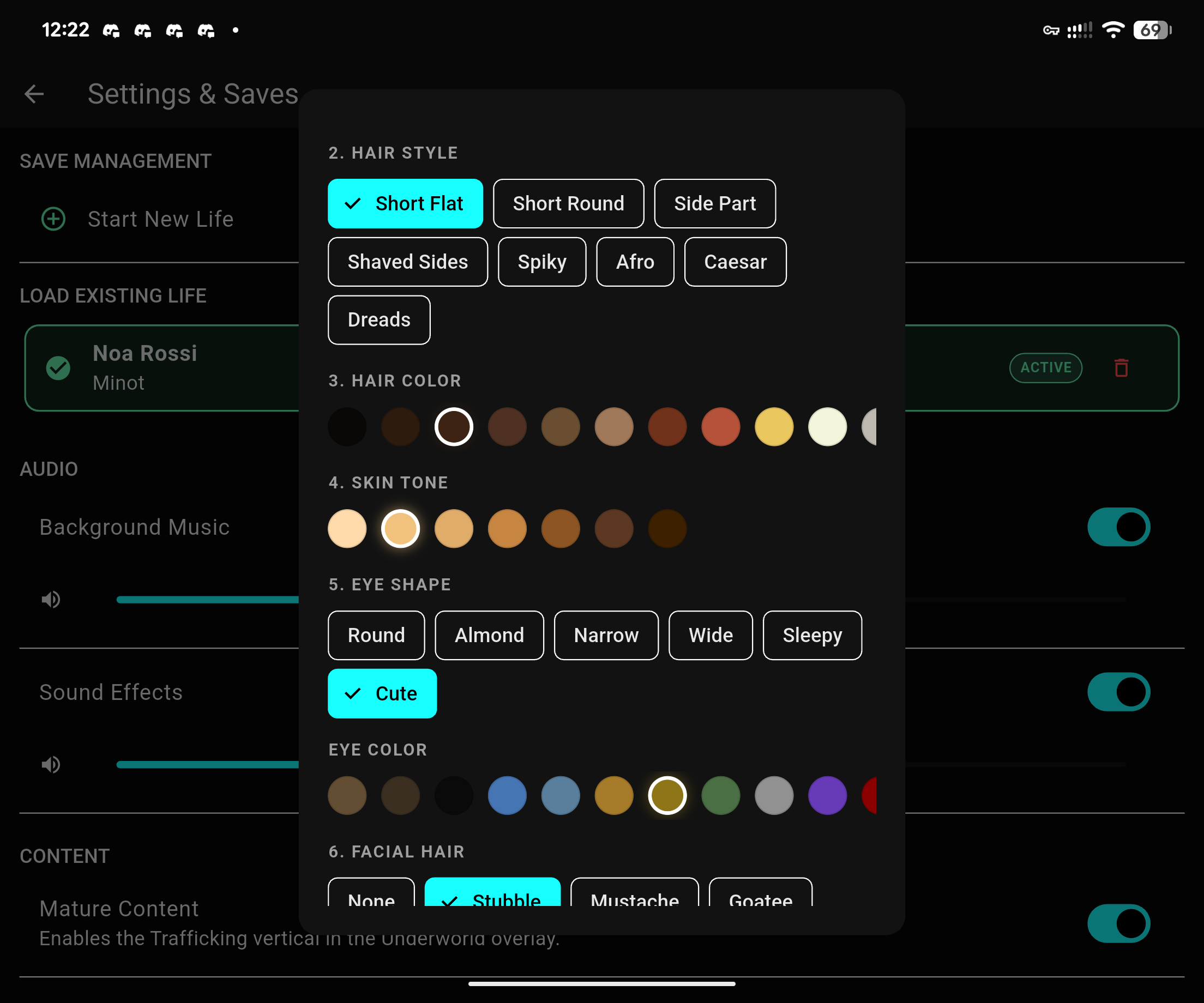
Task: Choose Mustache facial hair option
Action: (x=635, y=893)
